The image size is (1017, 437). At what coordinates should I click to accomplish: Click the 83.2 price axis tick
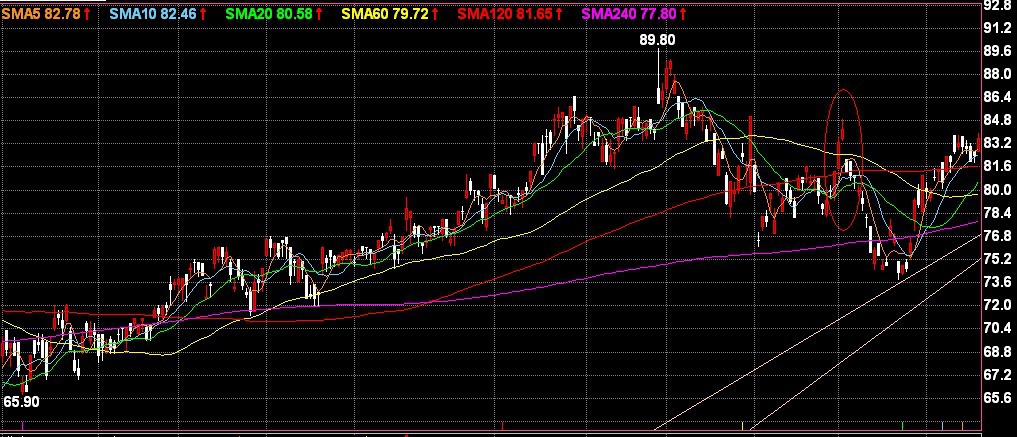[997, 143]
